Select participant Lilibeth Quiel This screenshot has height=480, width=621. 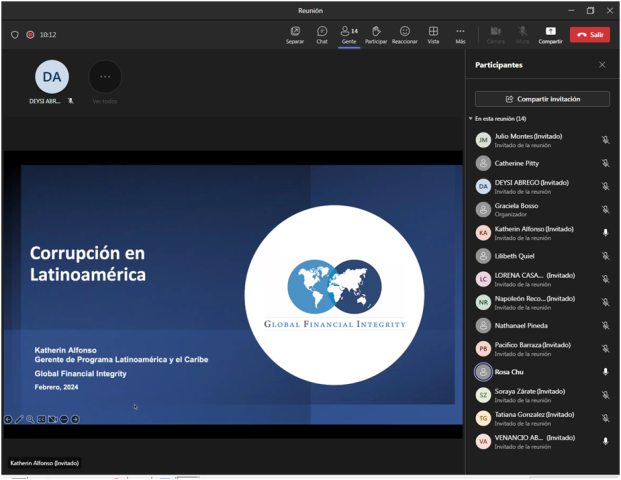point(542,256)
